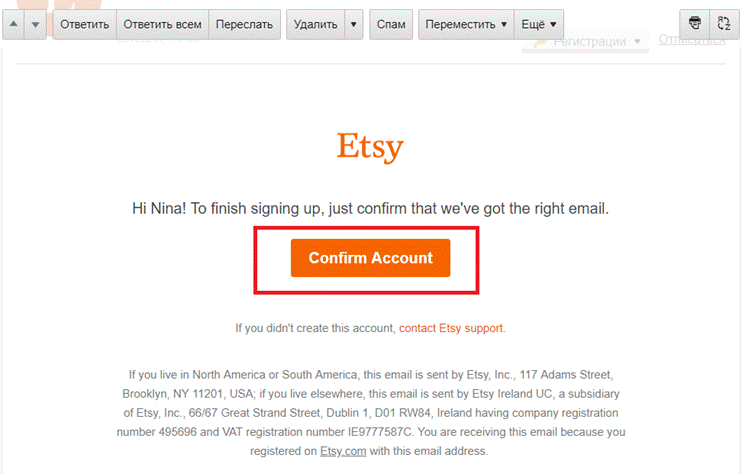This screenshot has height=474, width=755.
Task: Click the translate icon in toolbar
Action: (x=724, y=24)
